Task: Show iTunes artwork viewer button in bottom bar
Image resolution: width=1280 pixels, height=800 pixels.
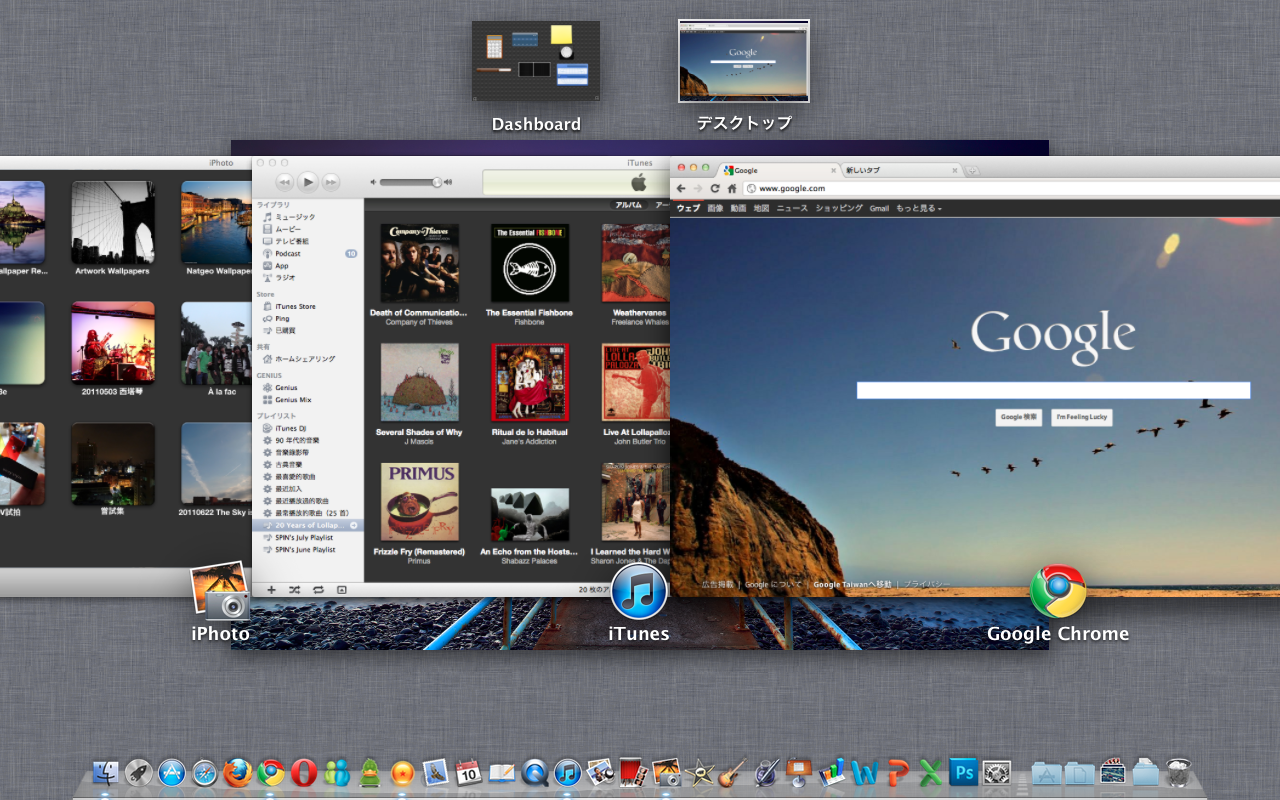Action: click(x=341, y=590)
